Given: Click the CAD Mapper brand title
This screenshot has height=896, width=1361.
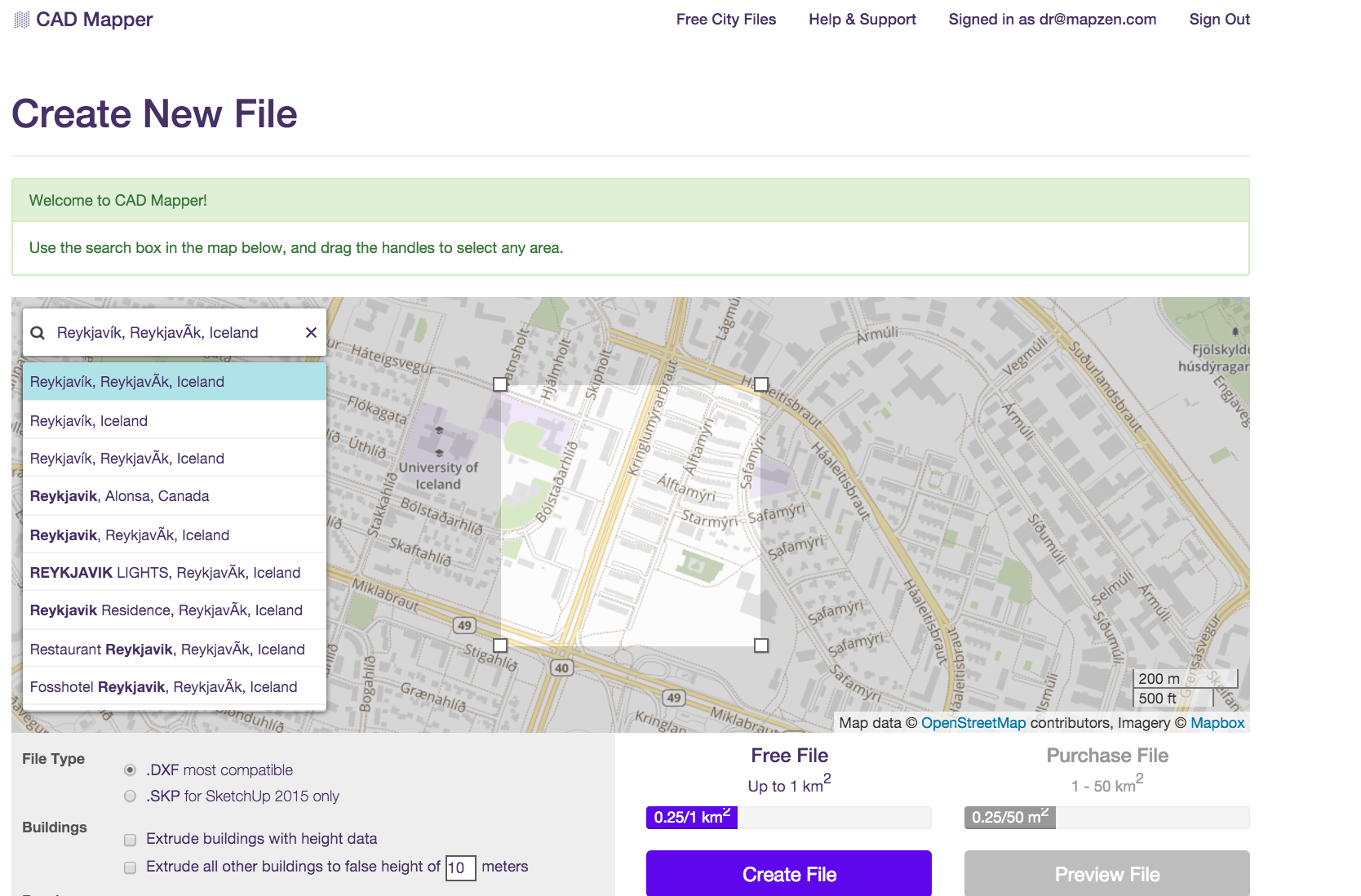Looking at the screenshot, I should click(x=95, y=20).
